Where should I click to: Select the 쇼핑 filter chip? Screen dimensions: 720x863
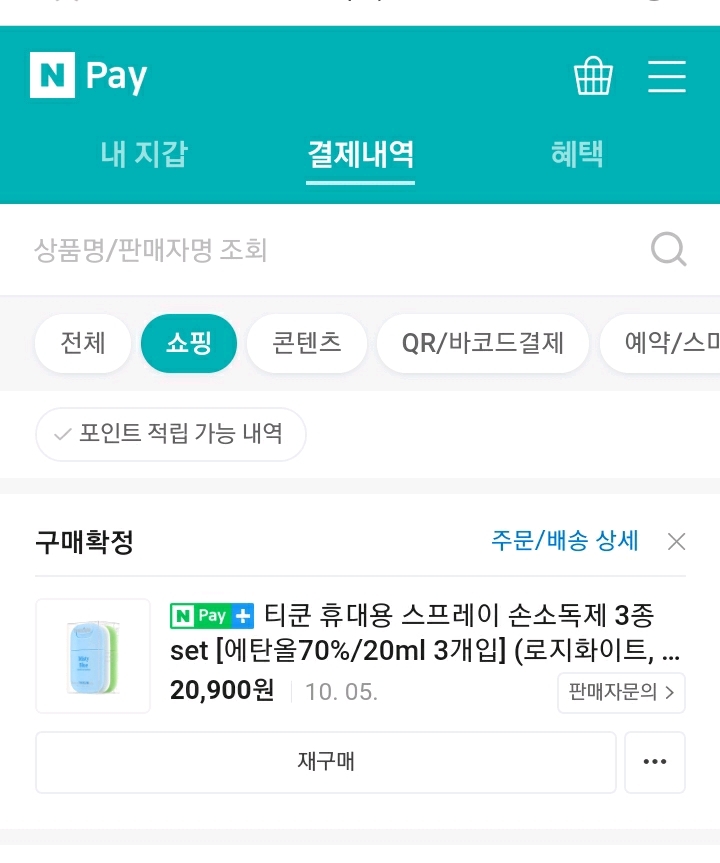coord(189,344)
